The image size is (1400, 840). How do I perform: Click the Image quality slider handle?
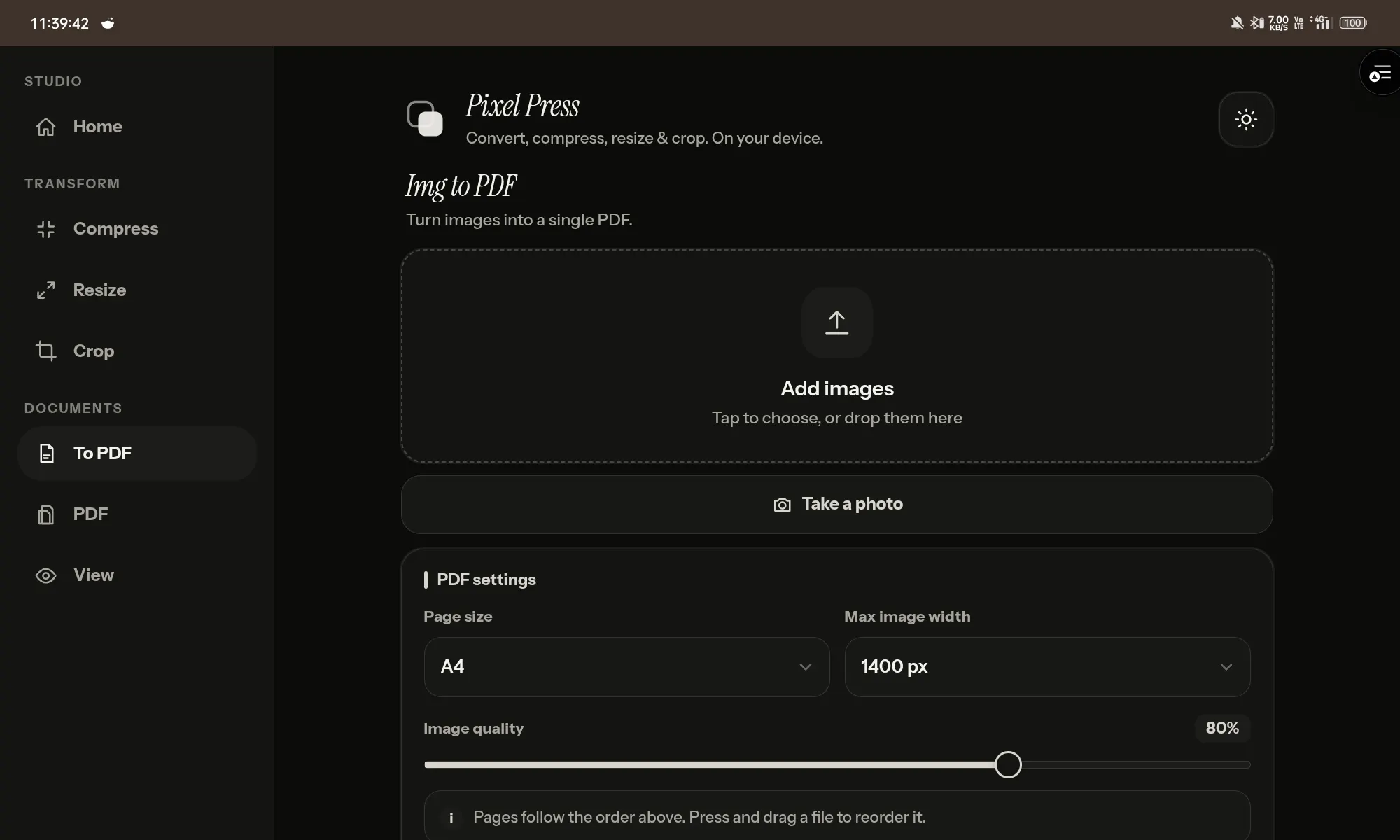click(x=1008, y=764)
